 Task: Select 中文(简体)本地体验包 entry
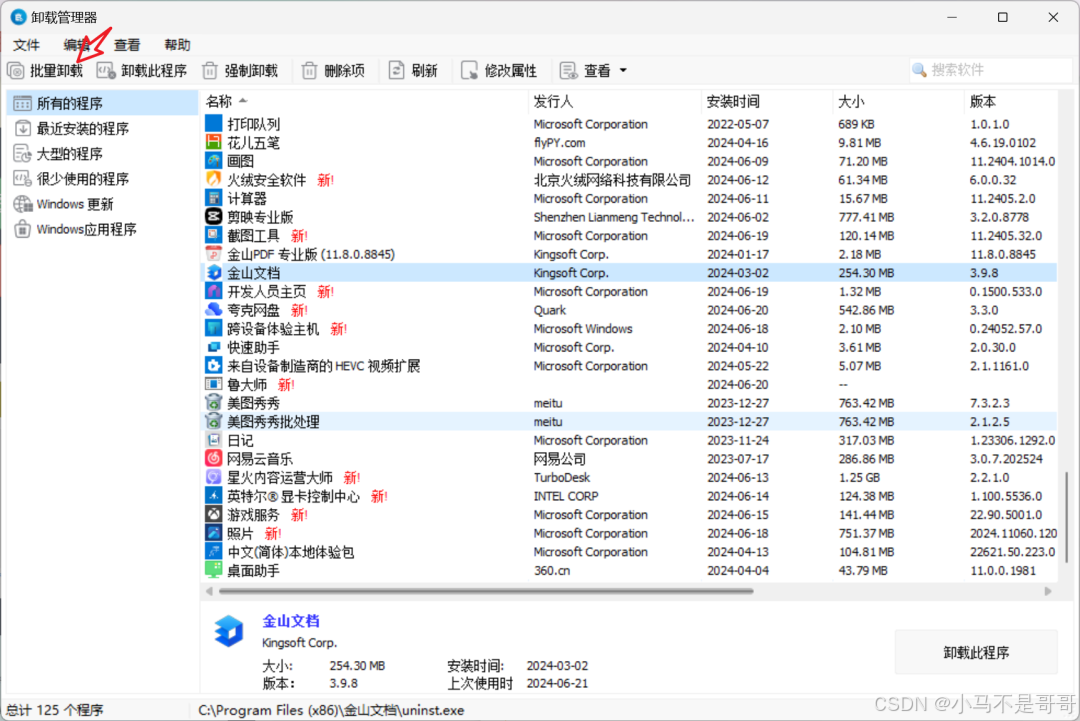291,552
